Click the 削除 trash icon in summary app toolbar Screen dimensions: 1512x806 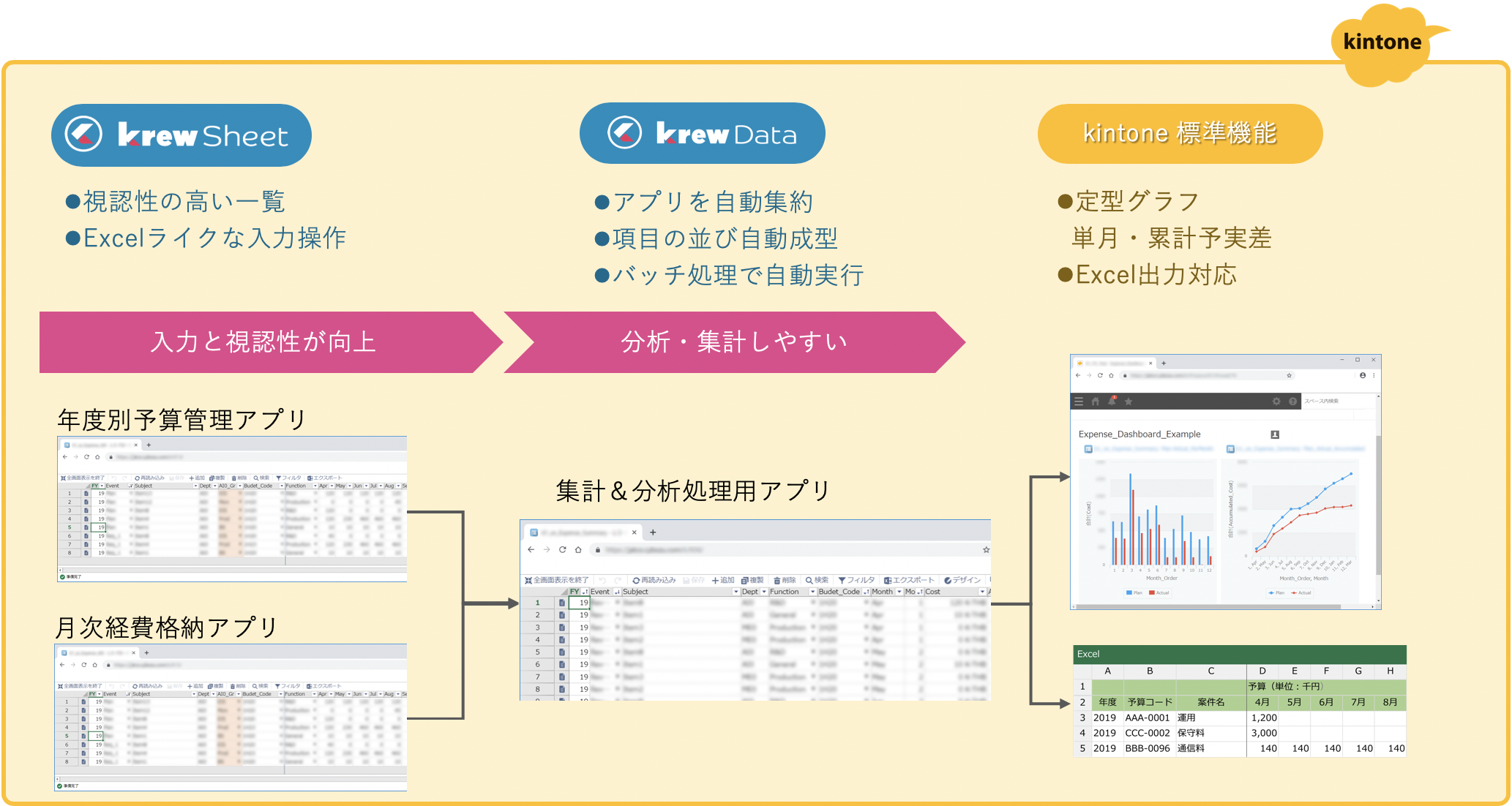[x=777, y=580]
